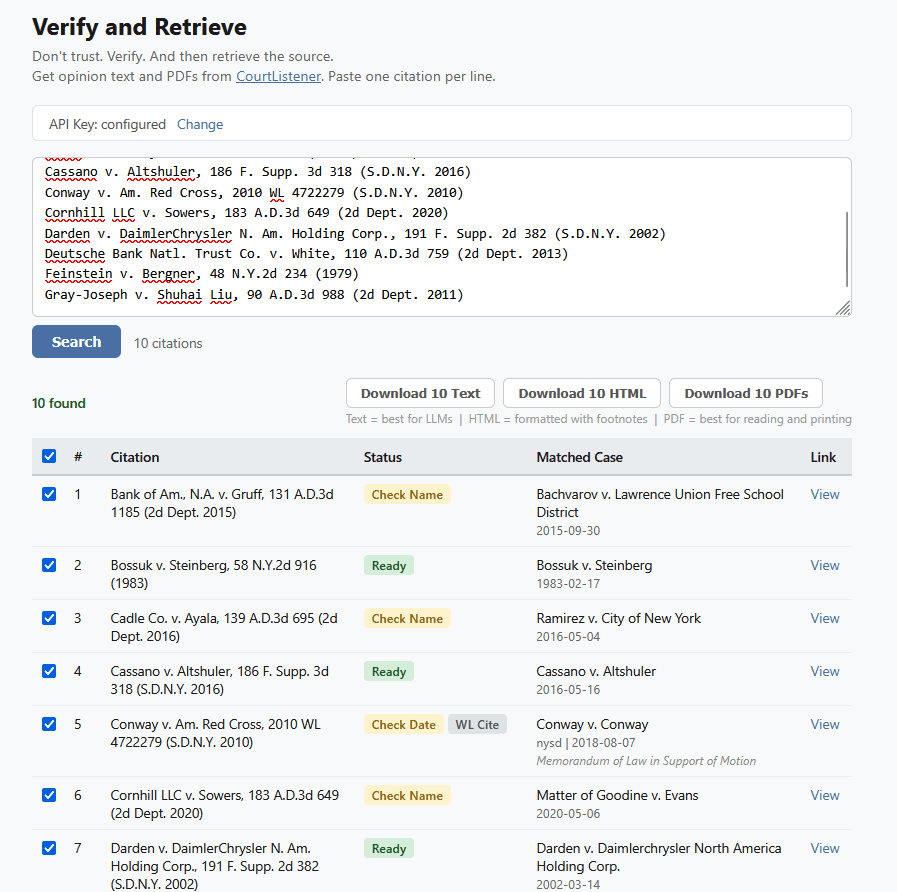This screenshot has width=897, height=892.
Task: Uncheck row 5 Conway v. Am. Red Cross checkbox
Action: click(x=49, y=724)
